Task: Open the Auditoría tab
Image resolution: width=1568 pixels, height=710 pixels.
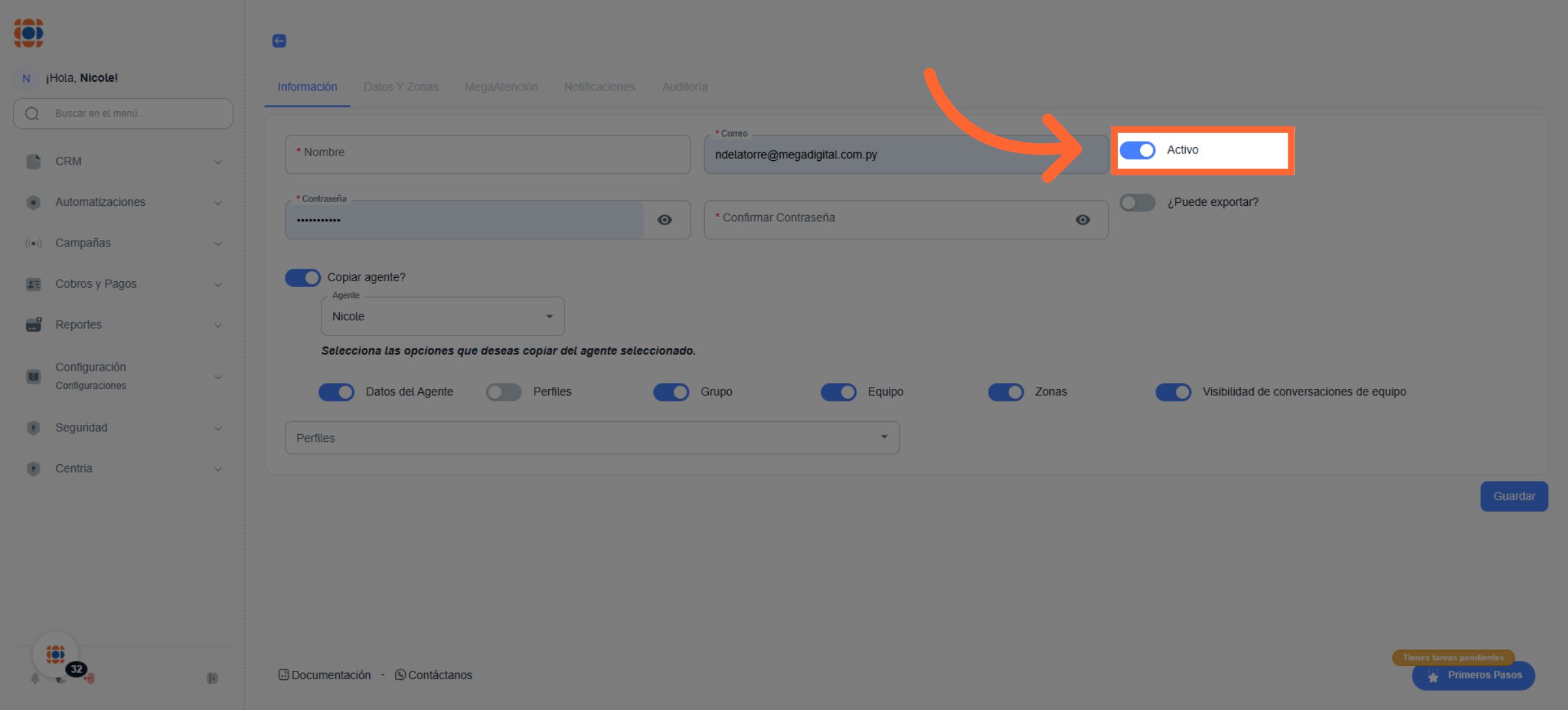Action: 684,87
